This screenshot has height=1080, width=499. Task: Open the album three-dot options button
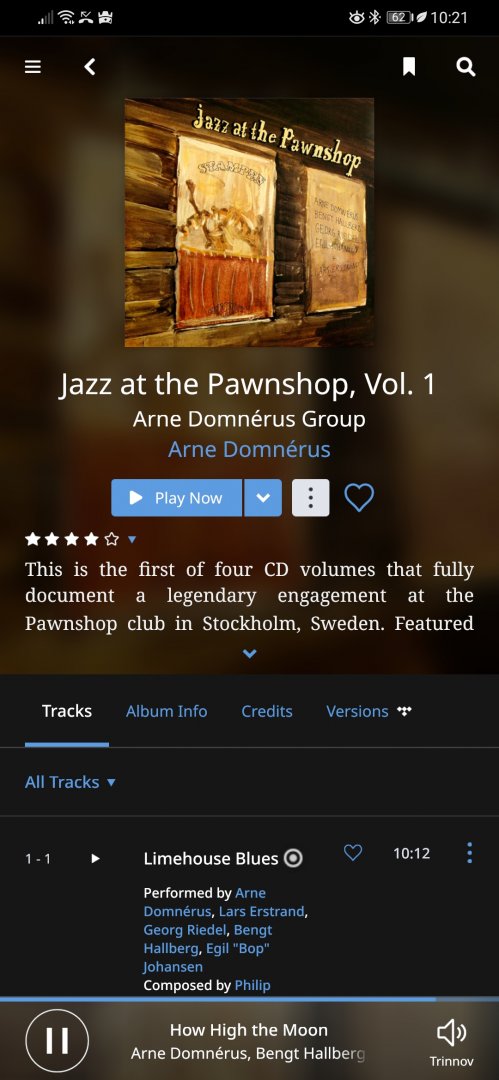pyautogui.click(x=311, y=498)
